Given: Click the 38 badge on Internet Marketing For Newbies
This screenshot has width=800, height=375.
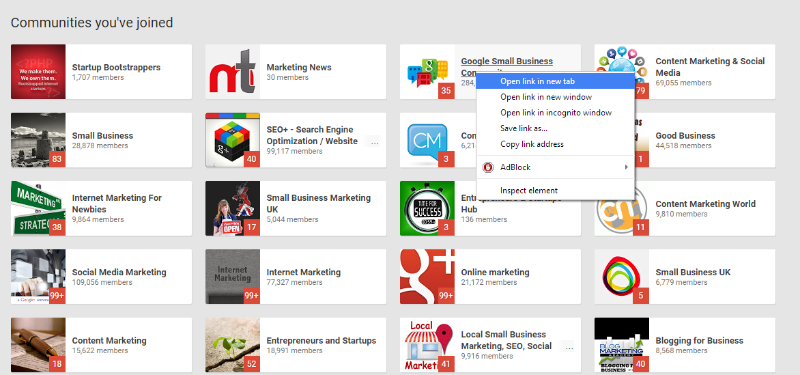Looking at the screenshot, I should (x=57, y=228).
